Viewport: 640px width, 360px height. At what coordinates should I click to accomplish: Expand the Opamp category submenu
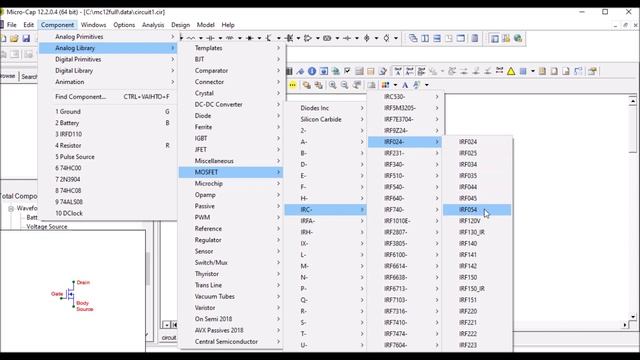pos(231,195)
